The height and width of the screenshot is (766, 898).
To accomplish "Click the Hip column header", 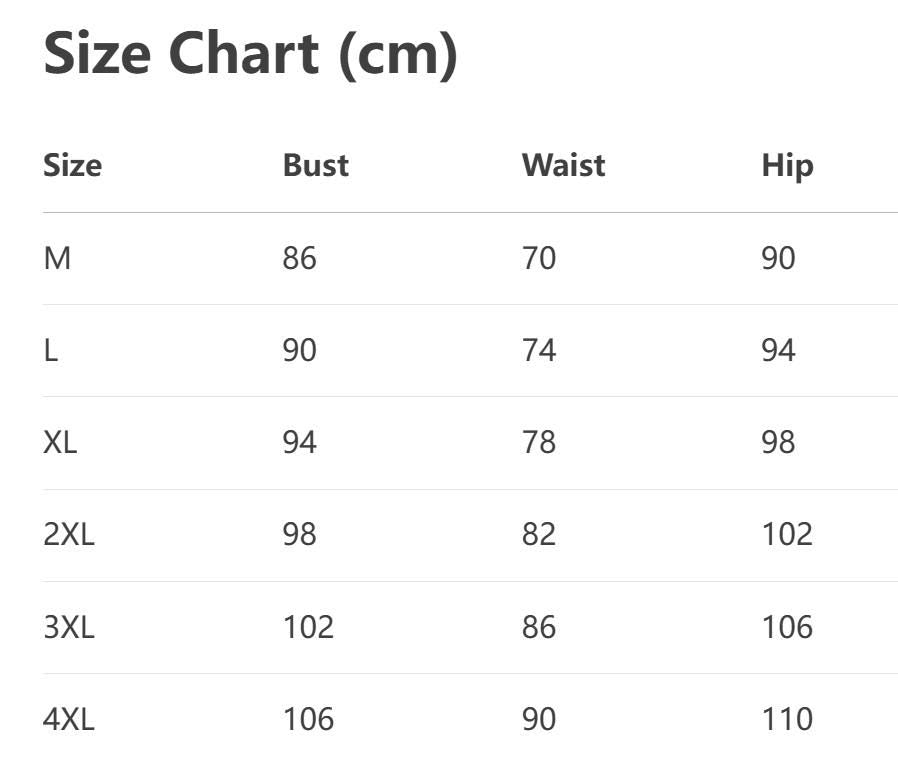I will point(787,165).
